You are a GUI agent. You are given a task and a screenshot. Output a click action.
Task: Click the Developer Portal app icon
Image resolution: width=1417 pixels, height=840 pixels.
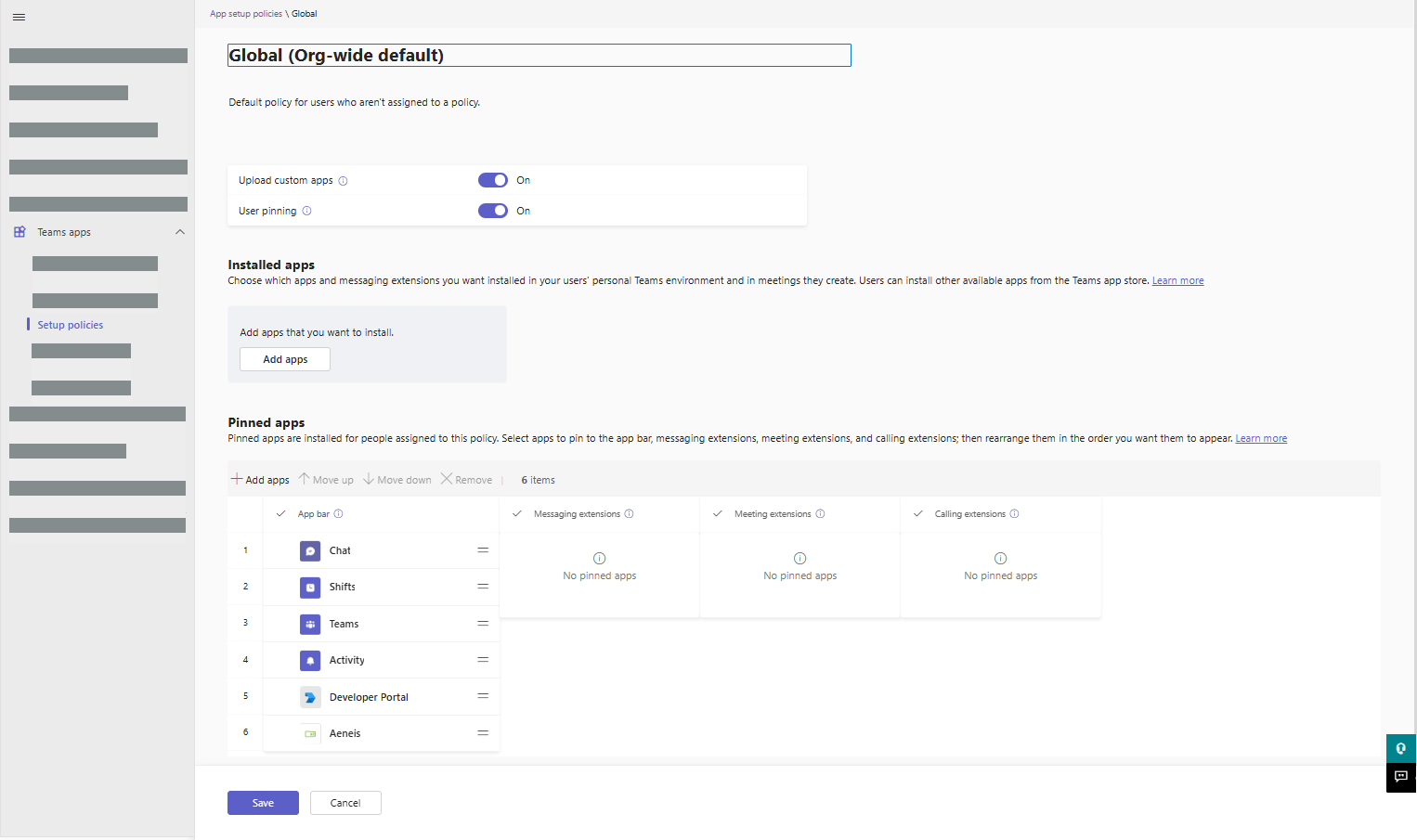pyautogui.click(x=310, y=697)
